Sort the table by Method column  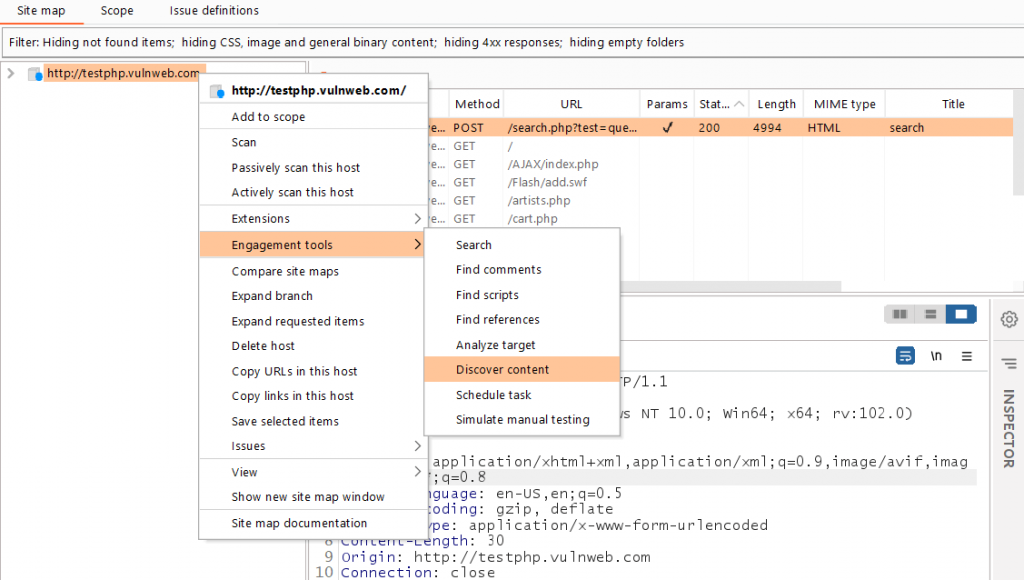pyautogui.click(x=477, y=104)
